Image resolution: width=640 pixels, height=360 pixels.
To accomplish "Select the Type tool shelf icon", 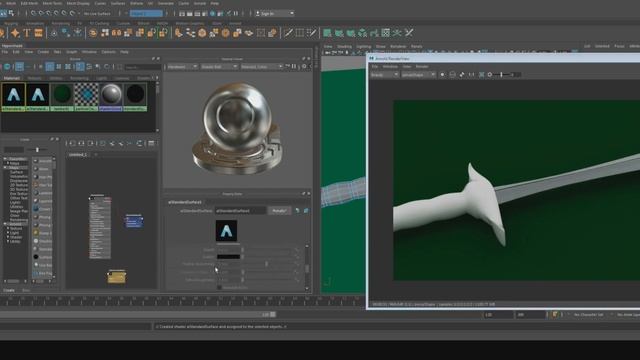I will 27,33.
